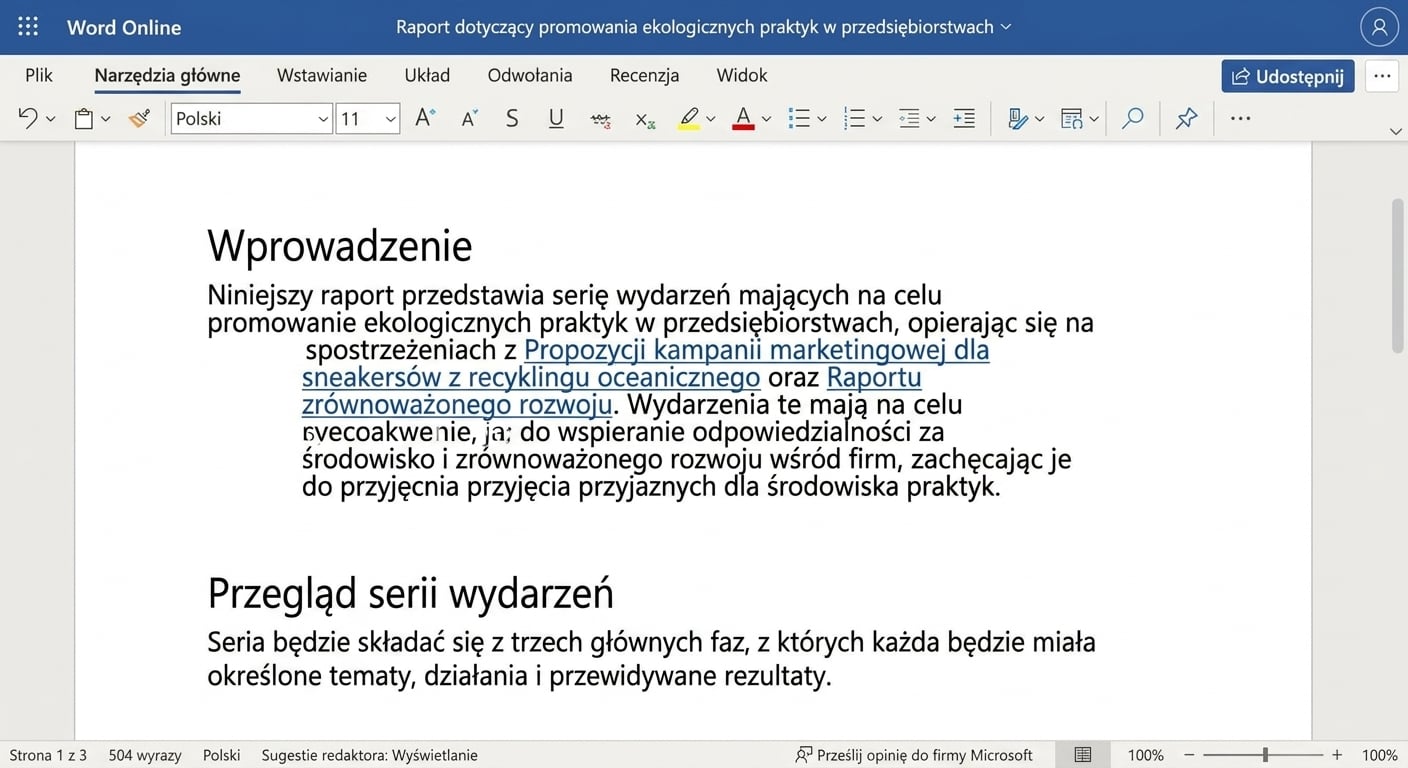Click the zoom slider handle

click(1265, 755)
